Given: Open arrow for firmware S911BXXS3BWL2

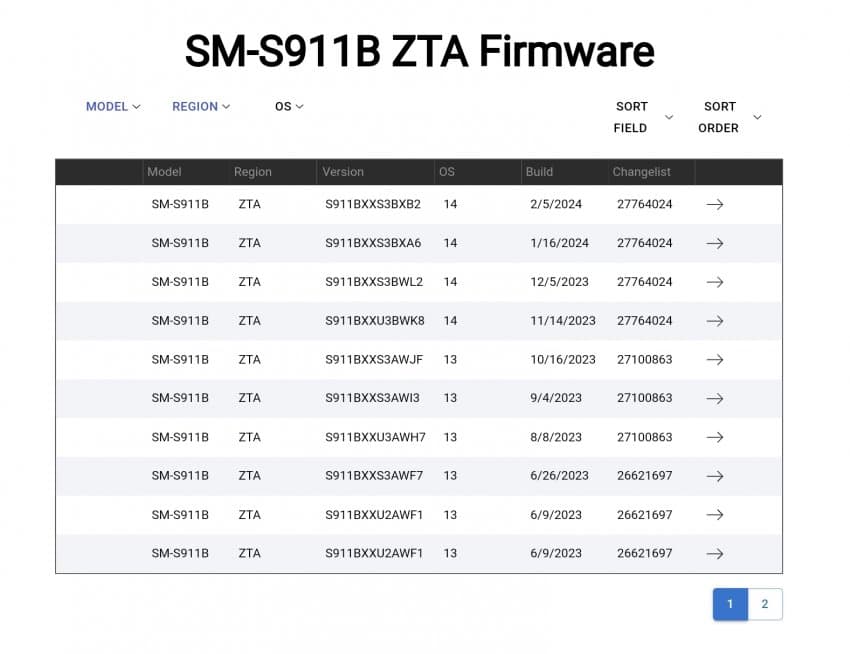Looking at the screenshot, I should tap(714, 282).
